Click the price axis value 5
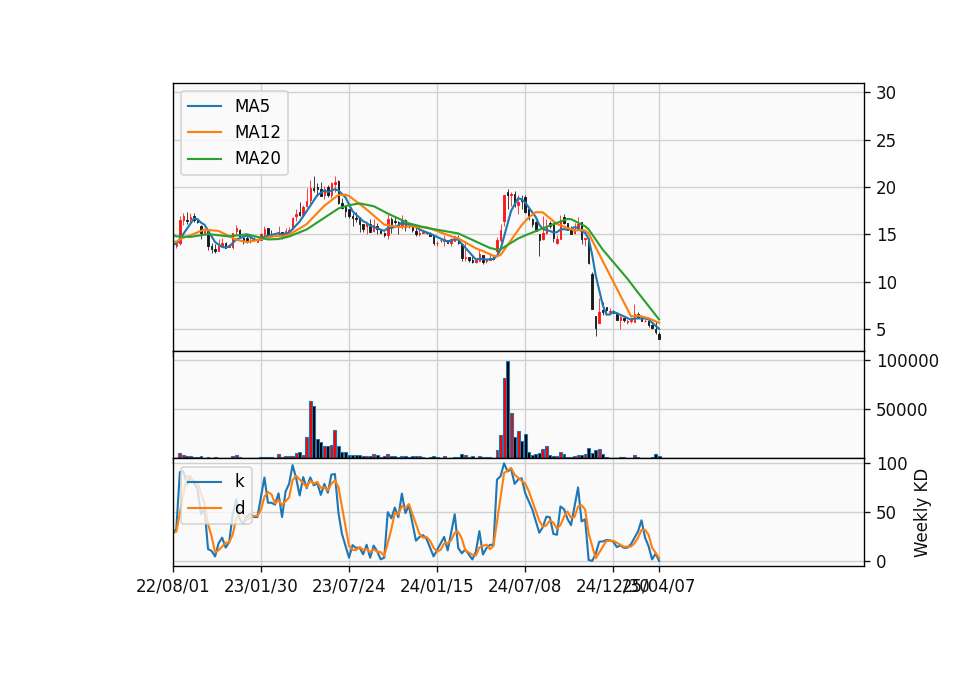The height and width of the screenshot is (690, 960). click(881, 330)
